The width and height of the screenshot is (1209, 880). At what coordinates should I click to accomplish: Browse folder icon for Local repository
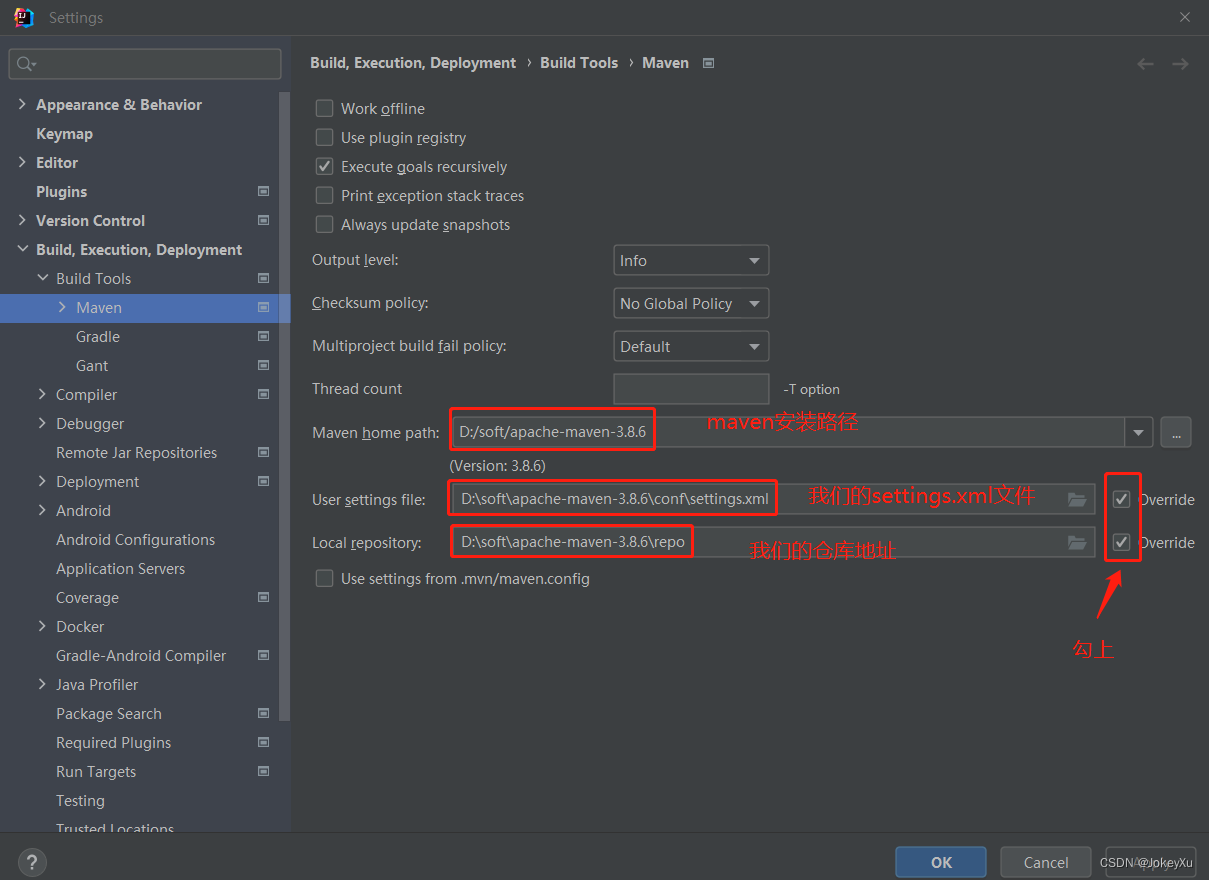point(1077,542)
